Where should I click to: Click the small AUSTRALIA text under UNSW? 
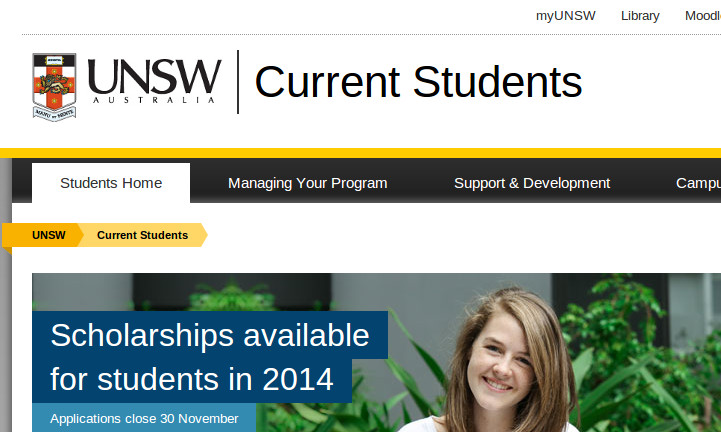point(155,101)
